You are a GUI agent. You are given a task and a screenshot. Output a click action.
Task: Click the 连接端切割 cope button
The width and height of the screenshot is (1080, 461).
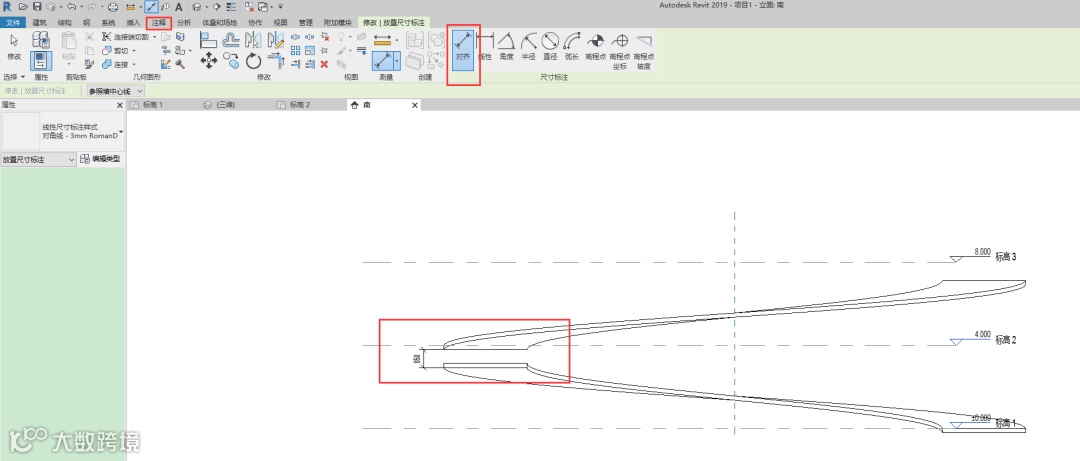(125, 37)
